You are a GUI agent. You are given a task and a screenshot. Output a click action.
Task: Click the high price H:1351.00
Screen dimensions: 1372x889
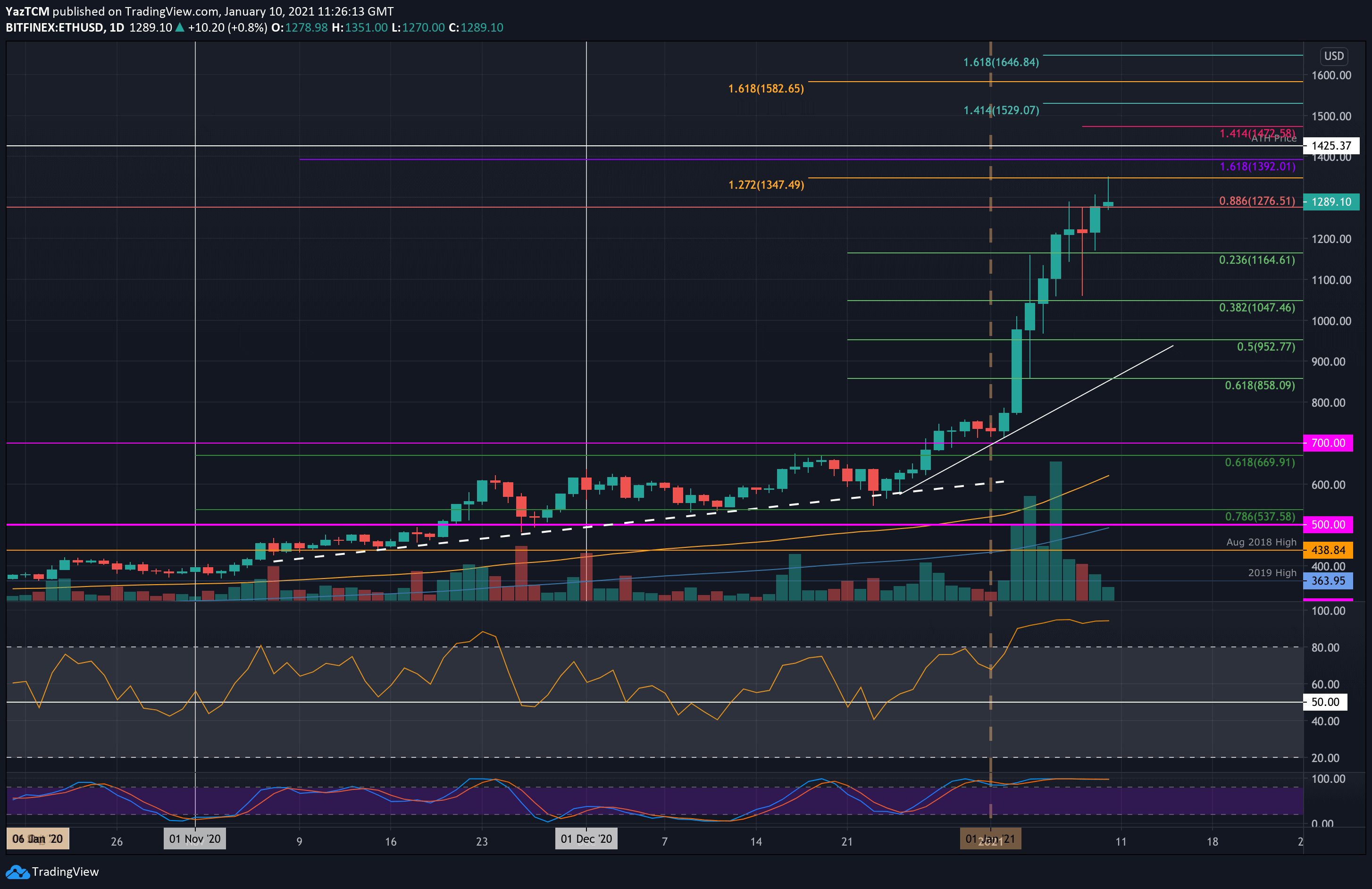click(x=360, y=28)
